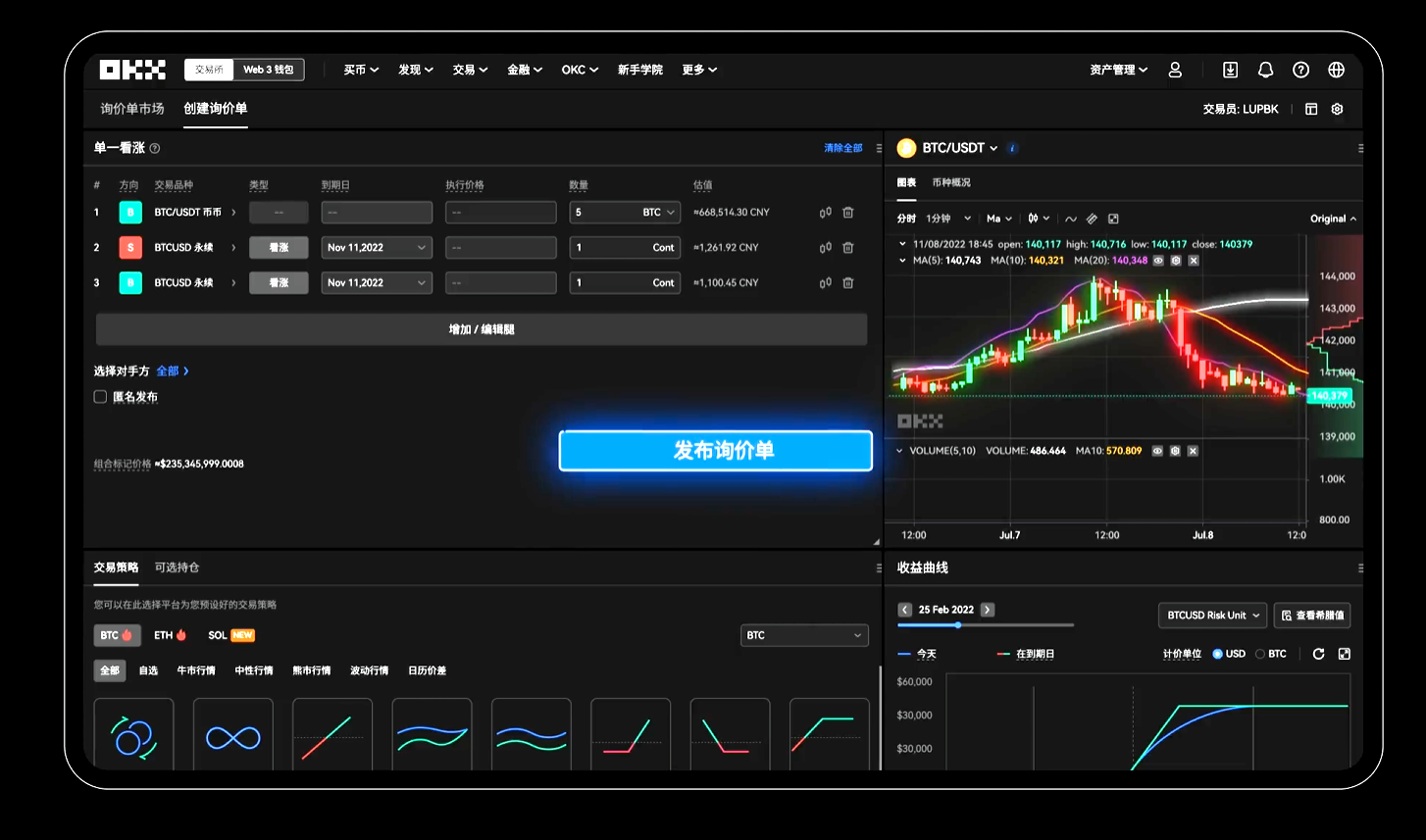The width and height of the screenshot is (1426, 840).
Task: Open the help question mark icon
Action: pyautogui.click(x=1301, y=70)
